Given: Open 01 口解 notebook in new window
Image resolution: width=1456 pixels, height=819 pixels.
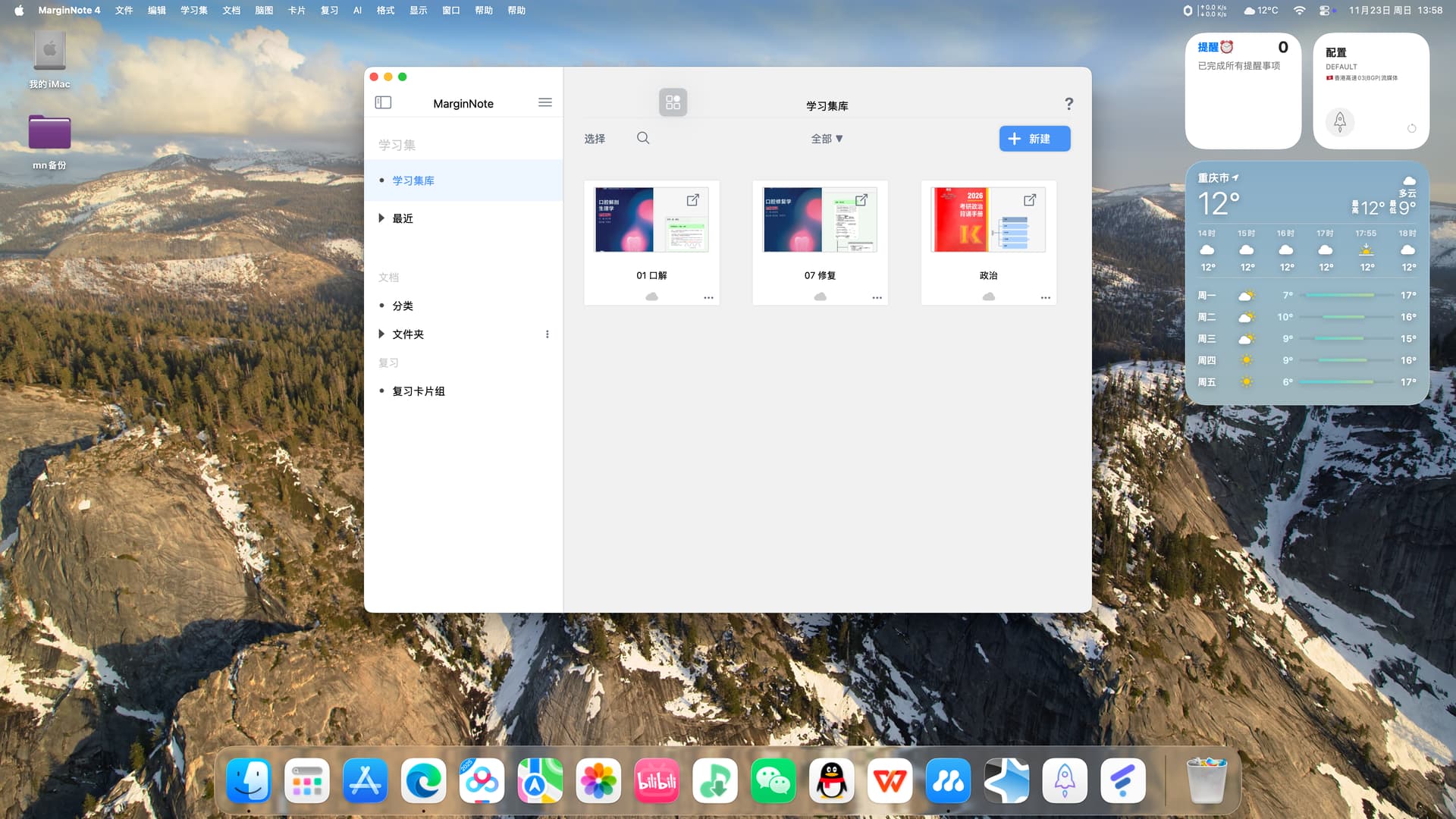Looking at the screenshot, I should point(692,200).
